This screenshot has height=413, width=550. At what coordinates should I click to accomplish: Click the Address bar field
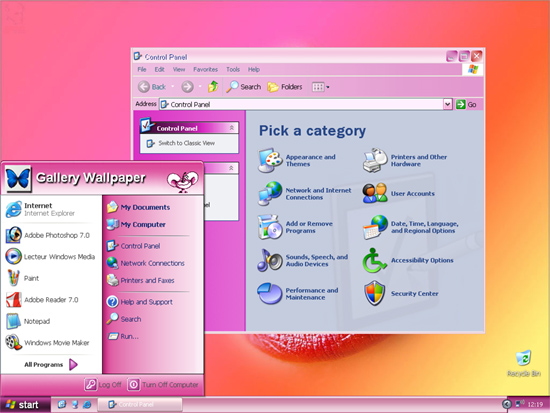coord(306,104)
